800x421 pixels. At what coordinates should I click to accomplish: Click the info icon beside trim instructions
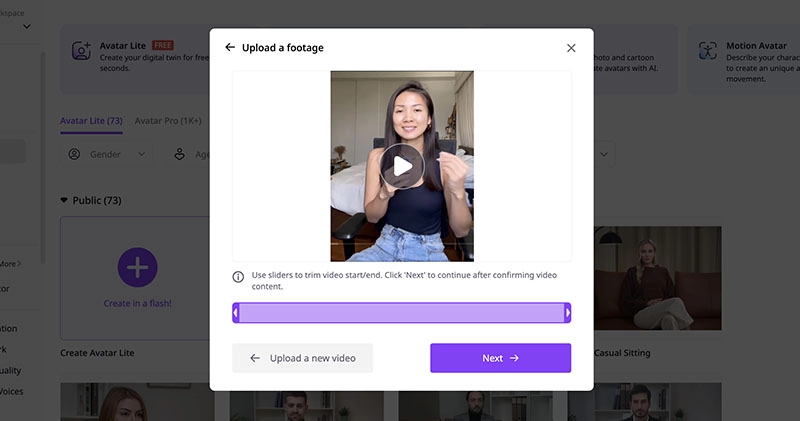238,277
